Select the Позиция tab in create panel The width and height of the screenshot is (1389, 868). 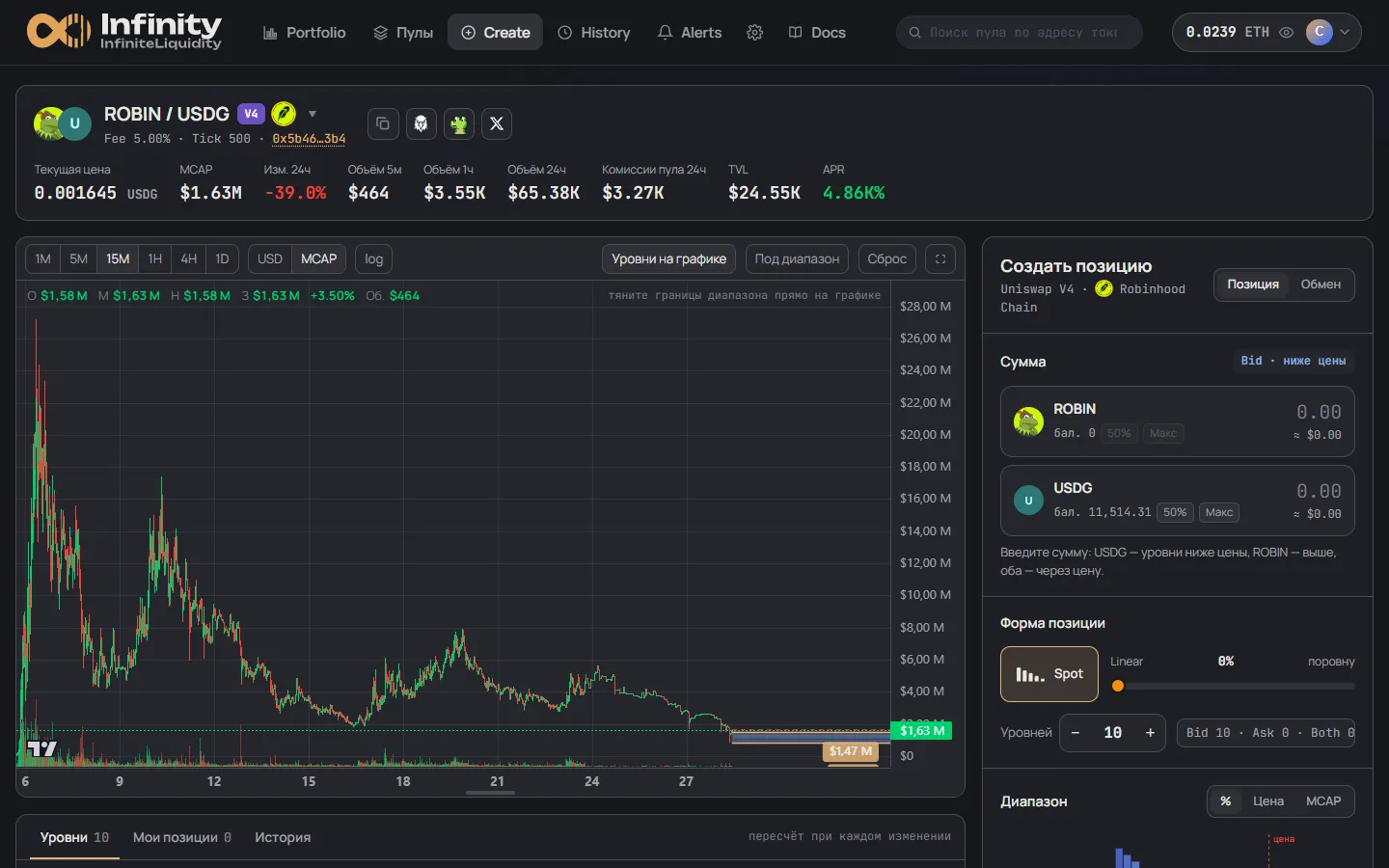click(1253, 285)
